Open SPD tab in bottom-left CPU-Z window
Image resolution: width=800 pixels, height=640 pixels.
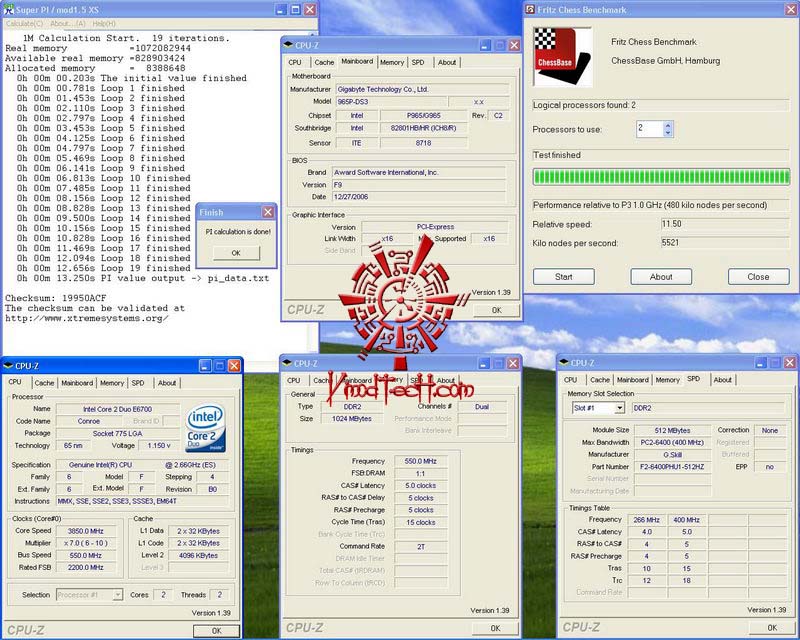click(138, 383)
